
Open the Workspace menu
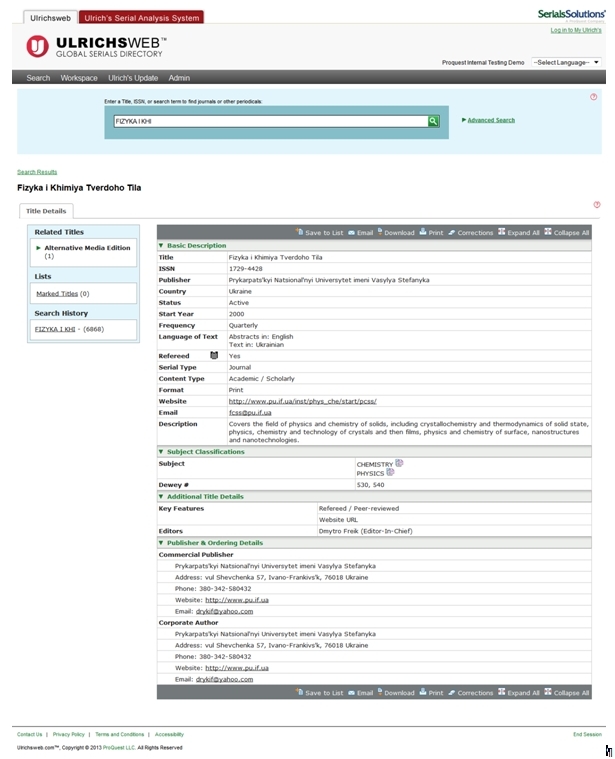pyautogui.click(x=79, y=78)
